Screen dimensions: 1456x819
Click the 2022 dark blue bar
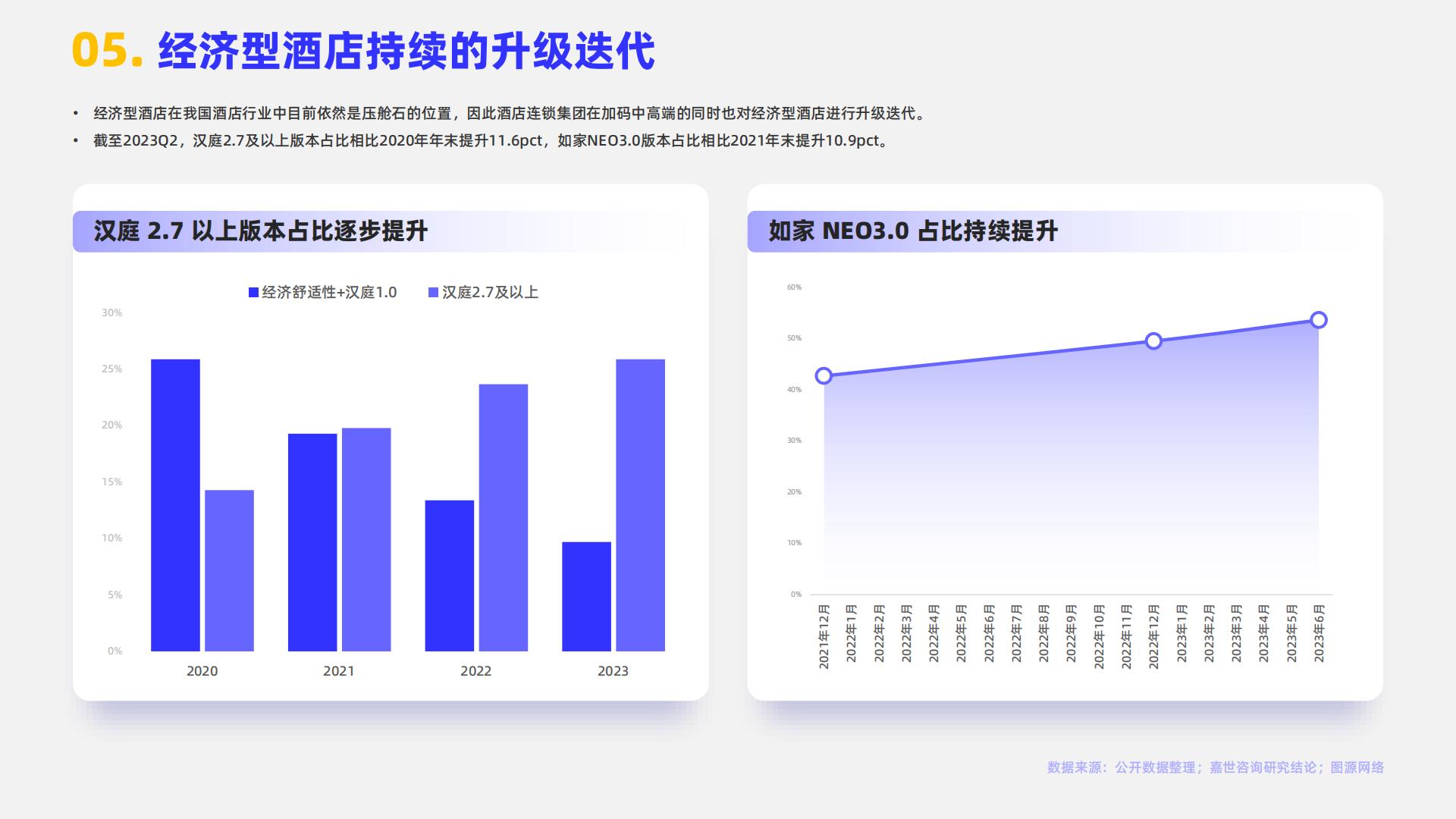450,576
